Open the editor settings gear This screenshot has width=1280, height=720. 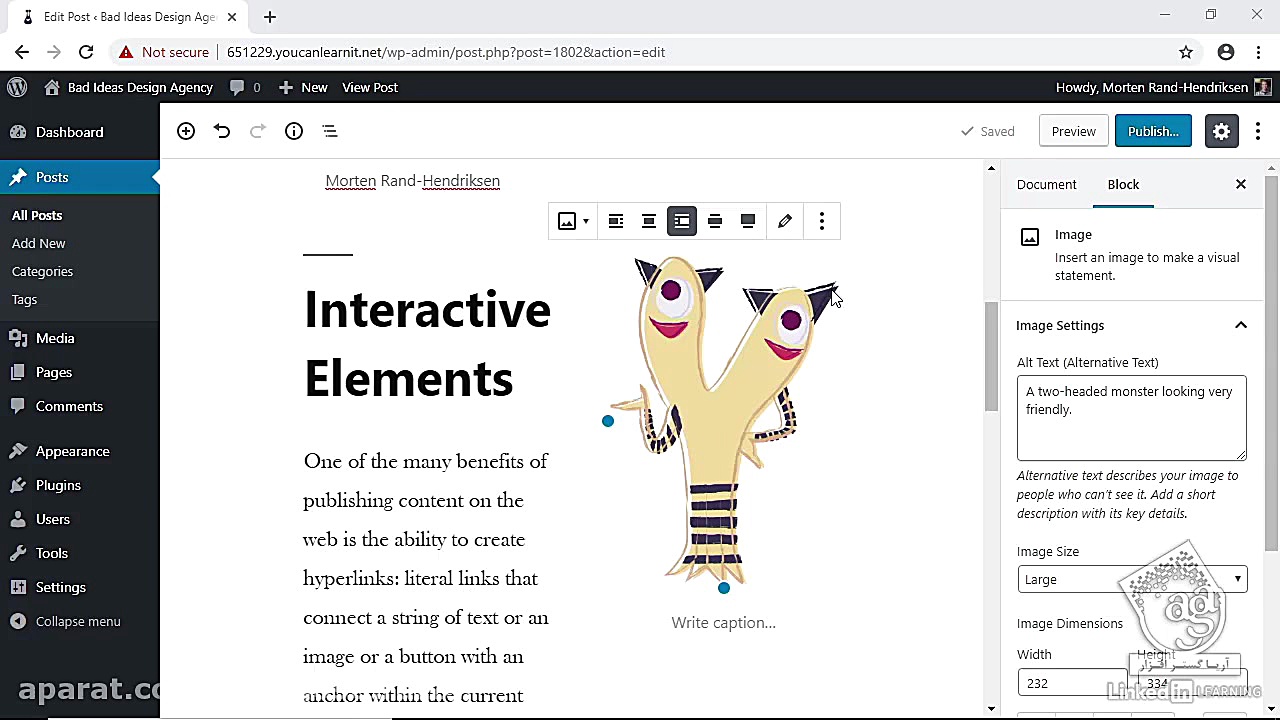[x=1221, y=131]
